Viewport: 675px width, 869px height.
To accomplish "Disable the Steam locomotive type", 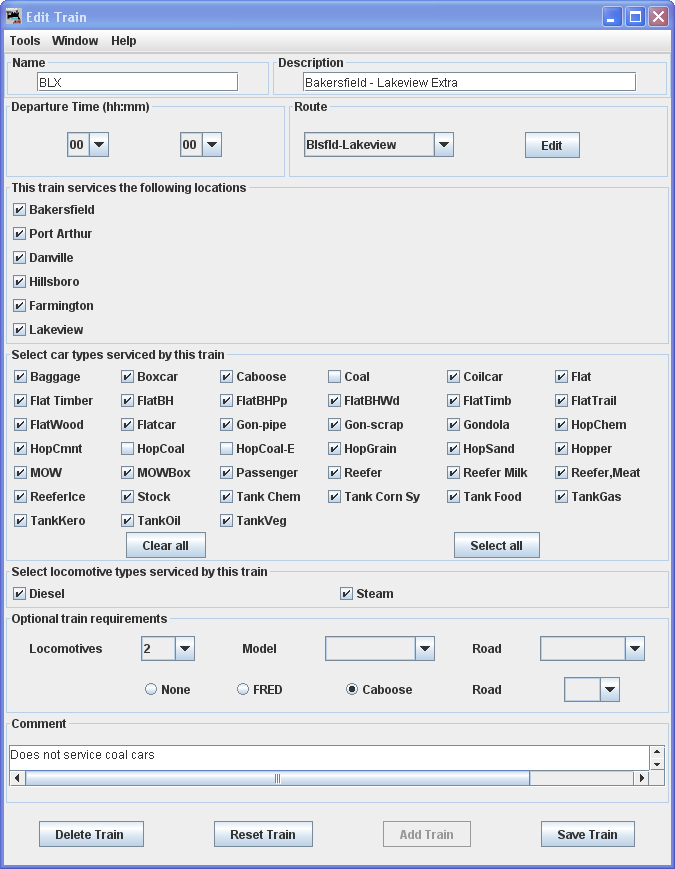I will point(347,594).
